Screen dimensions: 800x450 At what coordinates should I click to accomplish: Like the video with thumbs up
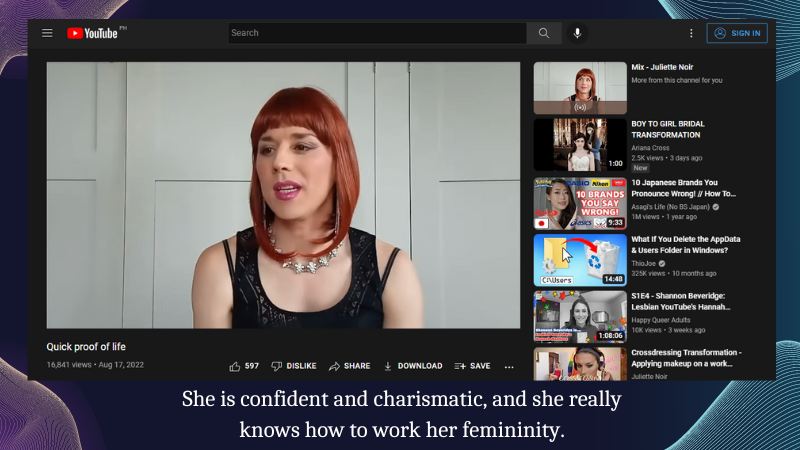244,366
